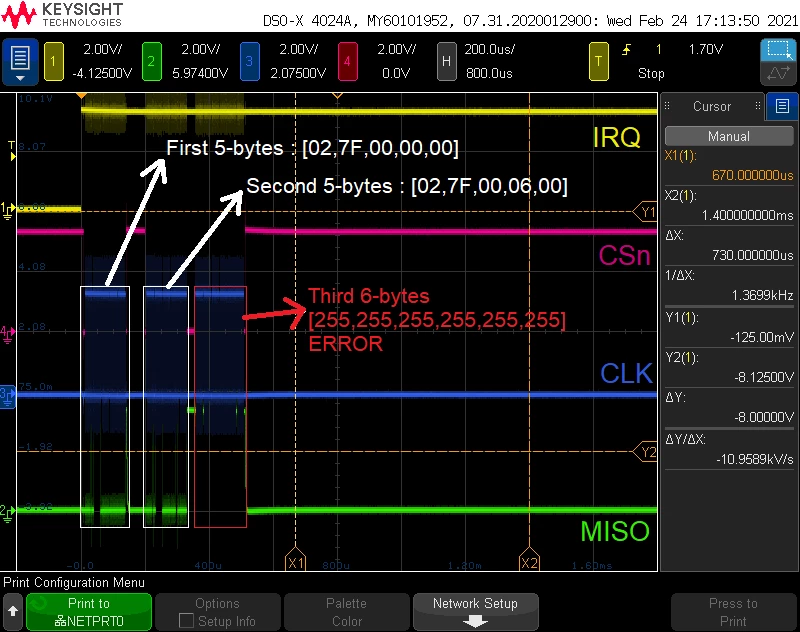Open the main menu list icon
800x632 pixels.
pos(20,62)
